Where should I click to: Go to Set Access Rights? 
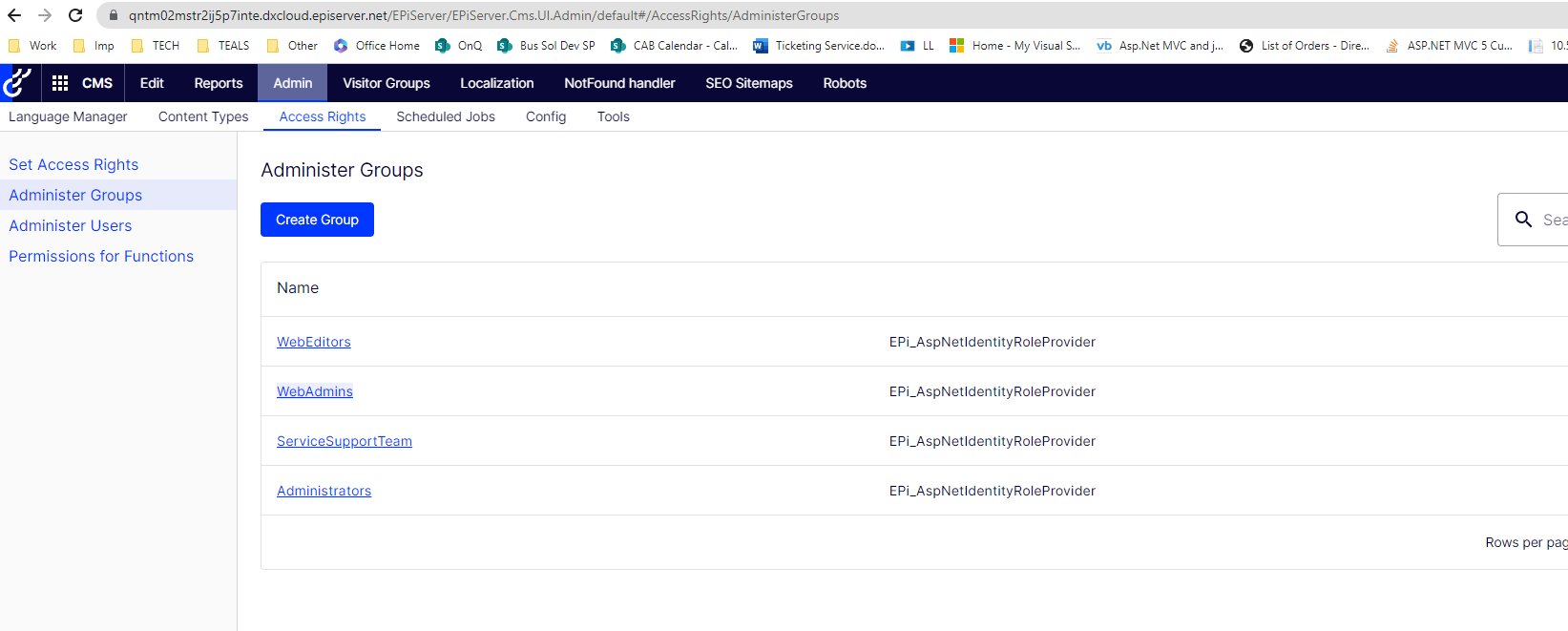pos(73,164)
